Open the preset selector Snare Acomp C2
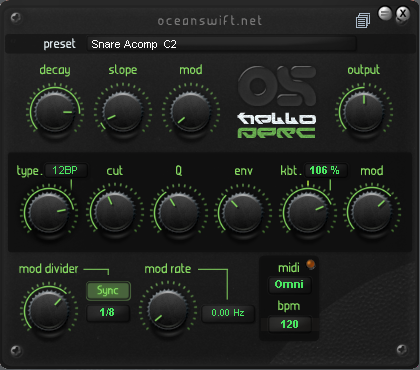420x370 pixels. (x=221, y=44)
